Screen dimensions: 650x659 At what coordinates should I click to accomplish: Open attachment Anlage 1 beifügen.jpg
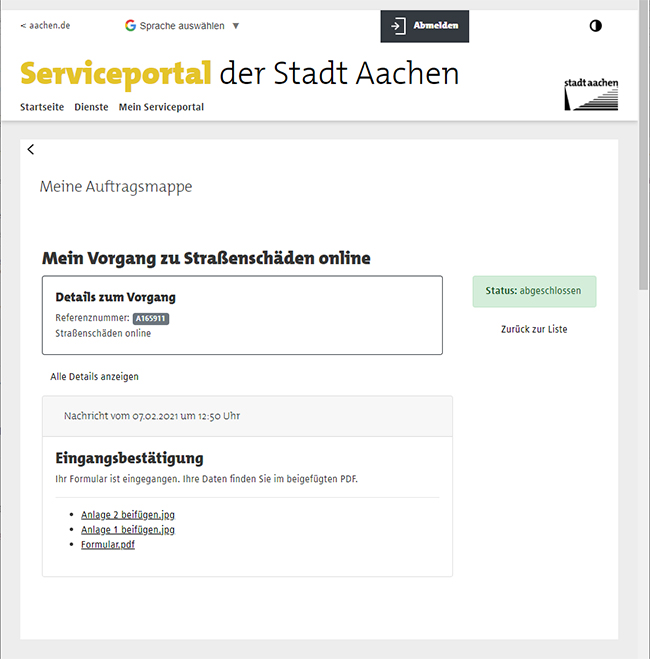128,530
